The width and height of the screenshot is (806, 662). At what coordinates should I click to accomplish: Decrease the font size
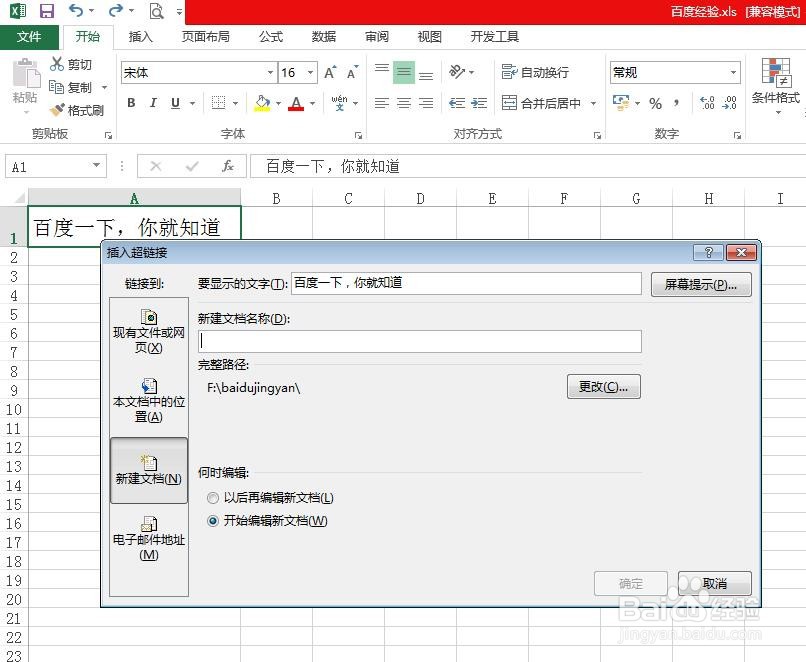[352, 72]
